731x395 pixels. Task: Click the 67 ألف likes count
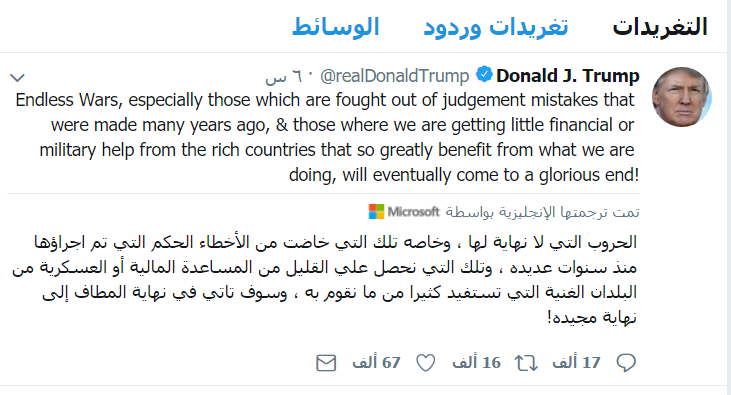point(376,362)
